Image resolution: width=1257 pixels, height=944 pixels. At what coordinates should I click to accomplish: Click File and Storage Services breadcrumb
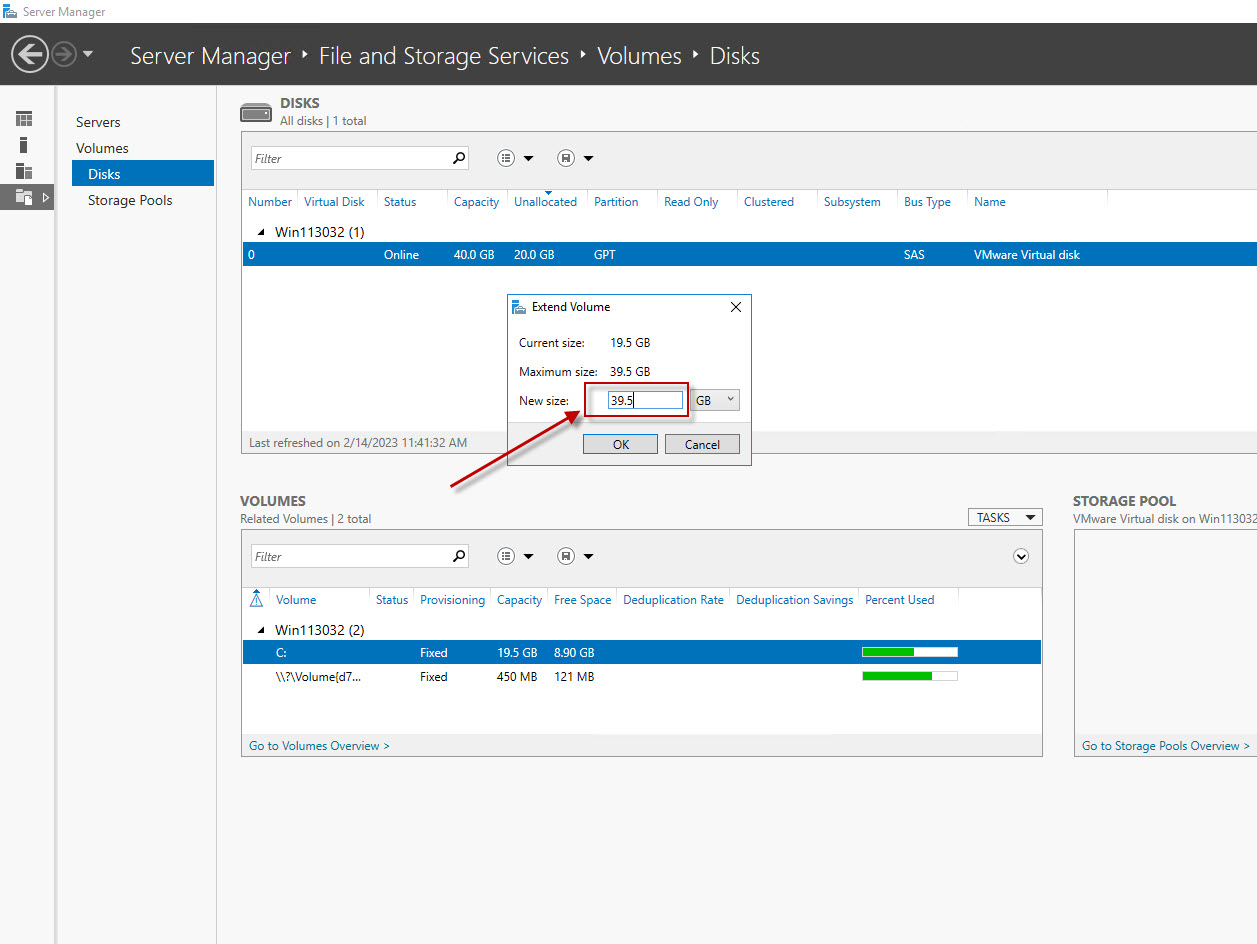pyautogui.click(x=444, y=56)
